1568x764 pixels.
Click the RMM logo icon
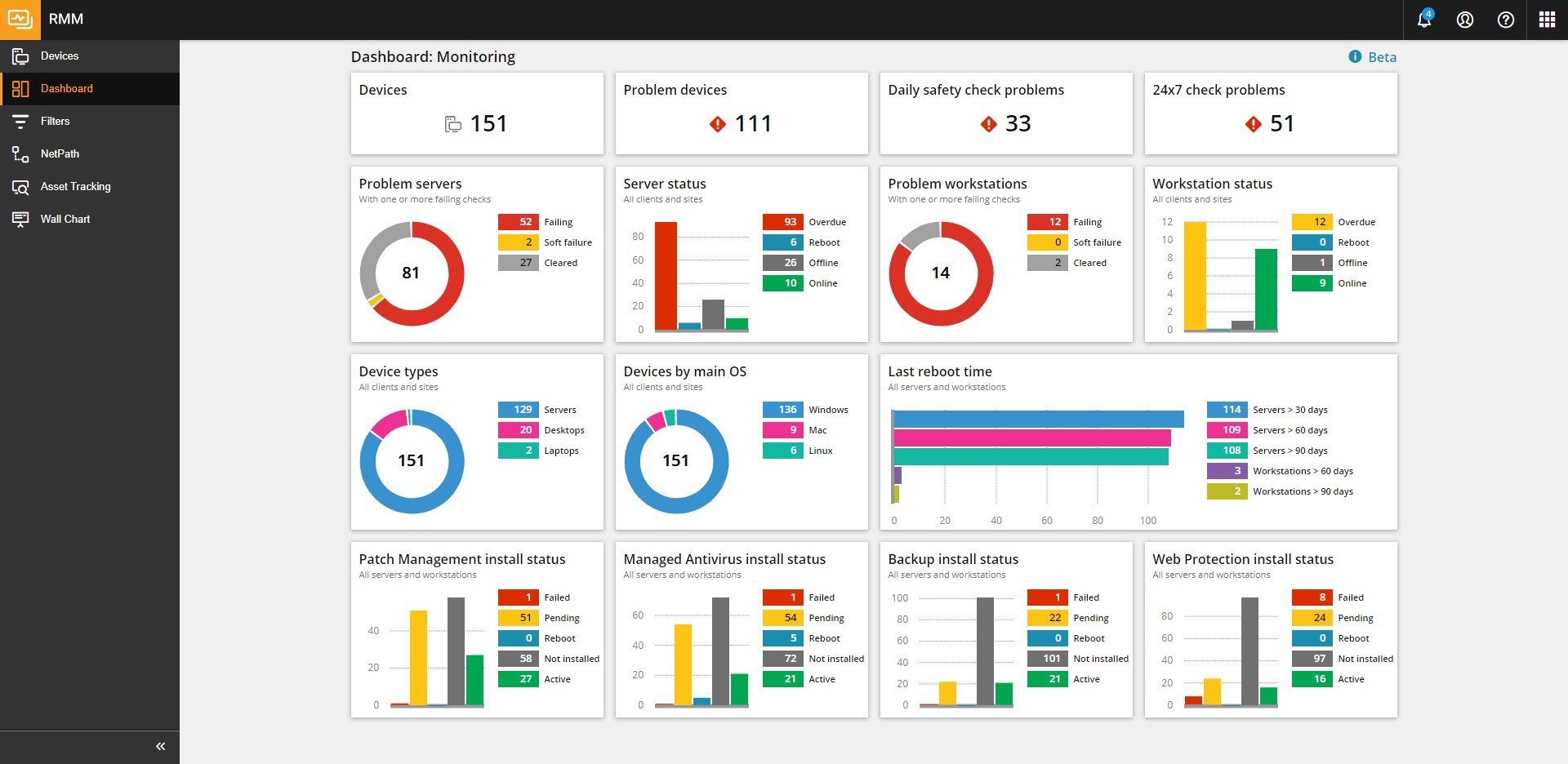tap(20, 20)
